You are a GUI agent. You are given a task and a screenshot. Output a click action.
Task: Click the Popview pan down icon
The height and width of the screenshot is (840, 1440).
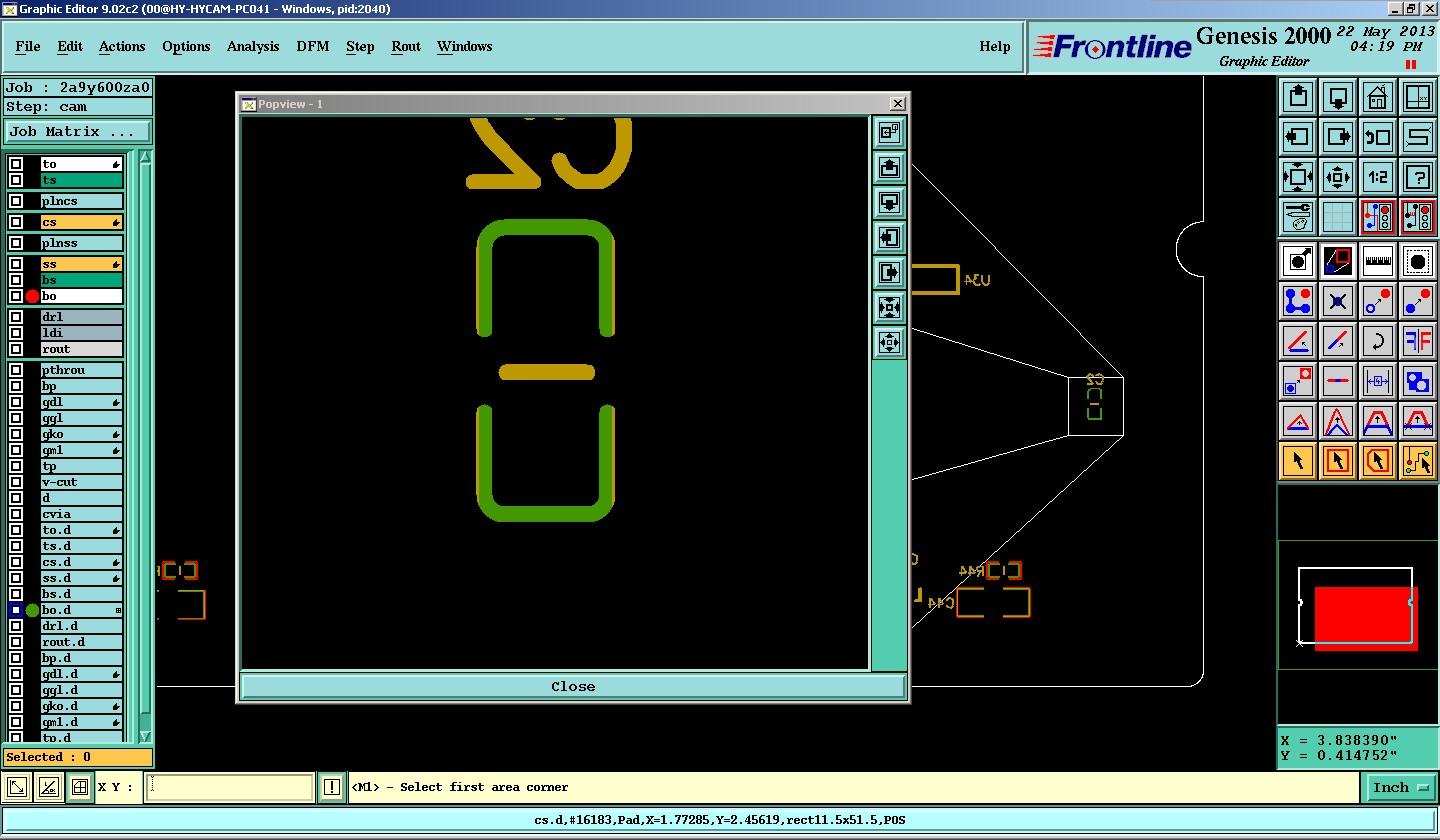pos(889,203)
